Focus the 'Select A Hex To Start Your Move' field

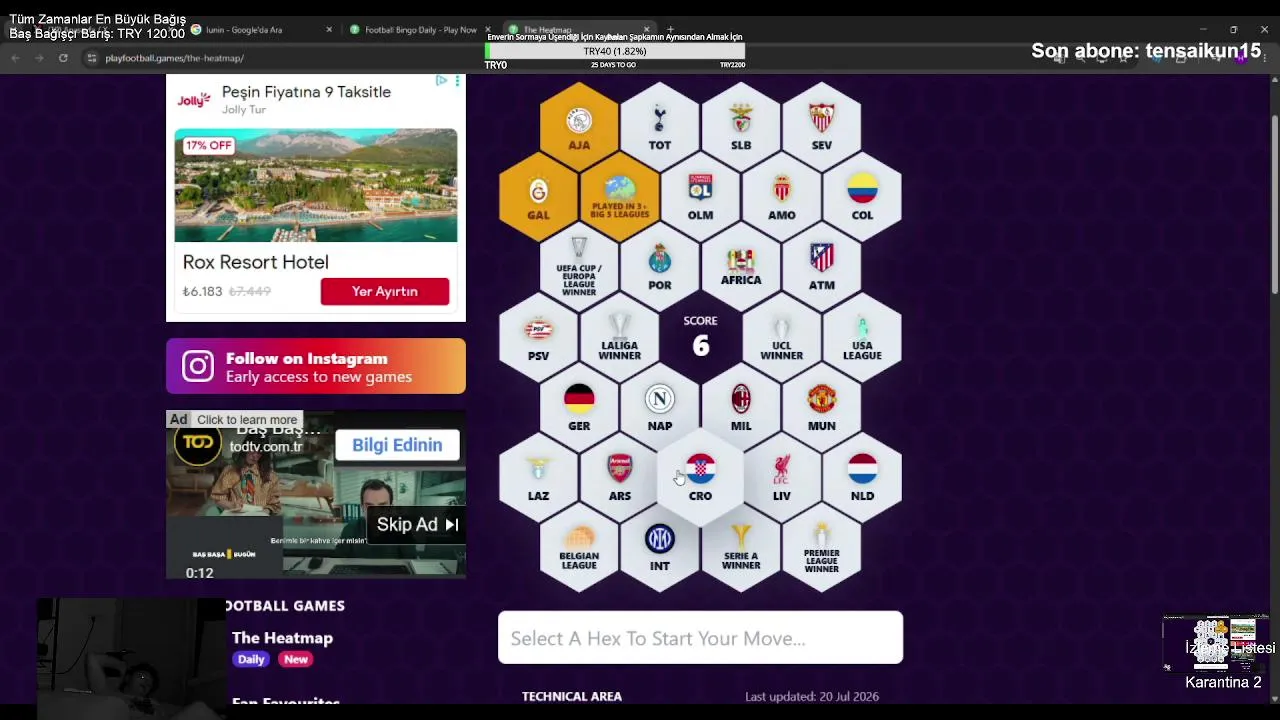pyautogui.click(x=700, y=638)
